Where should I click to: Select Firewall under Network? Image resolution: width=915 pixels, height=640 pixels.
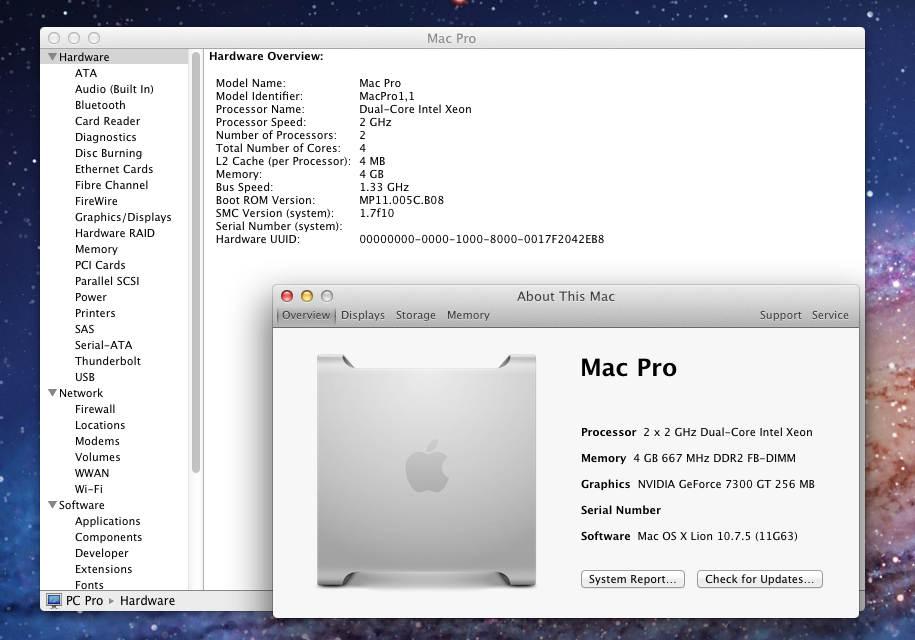(x=95, y=409)
